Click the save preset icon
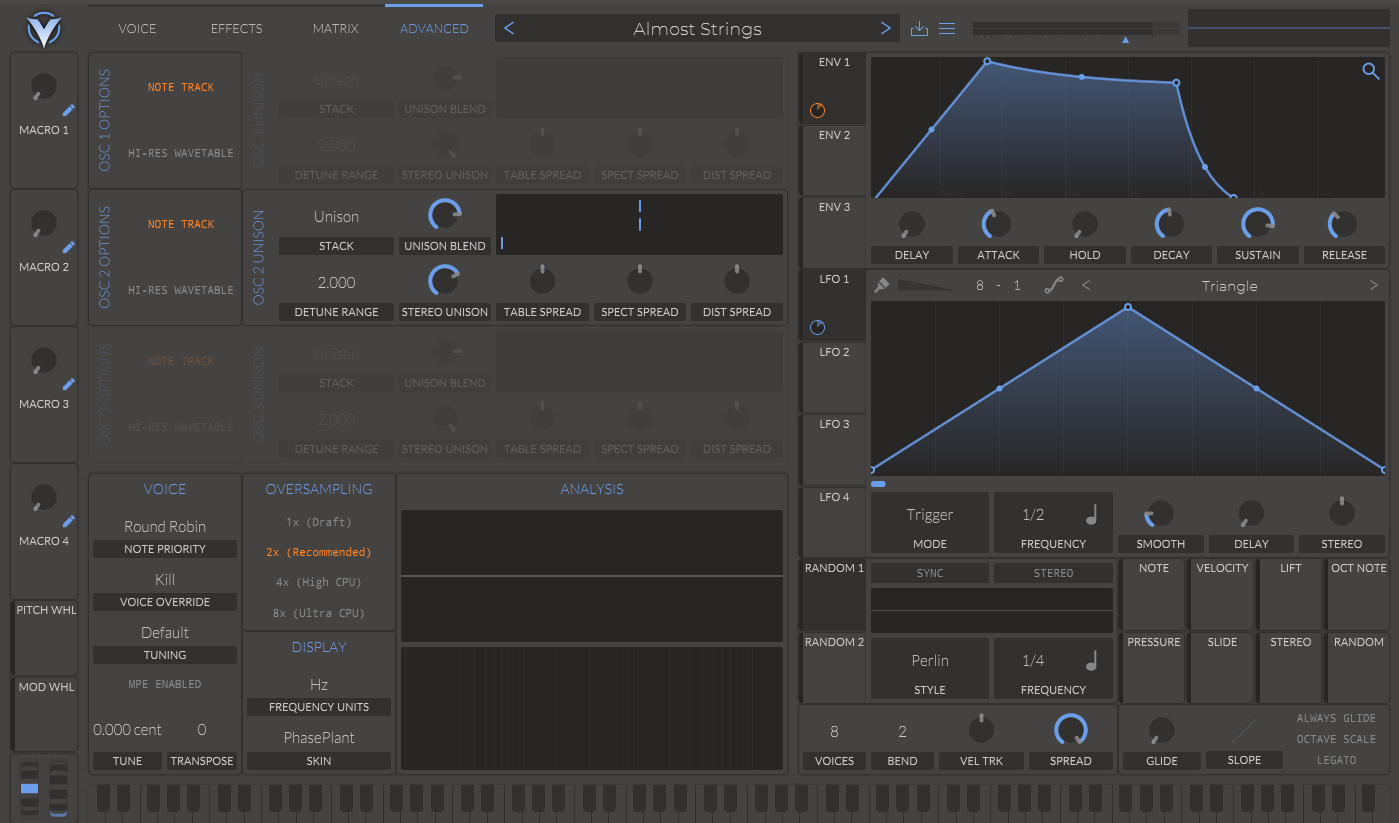The width and height of the screenshot is (1399, 823). [920, 28]
